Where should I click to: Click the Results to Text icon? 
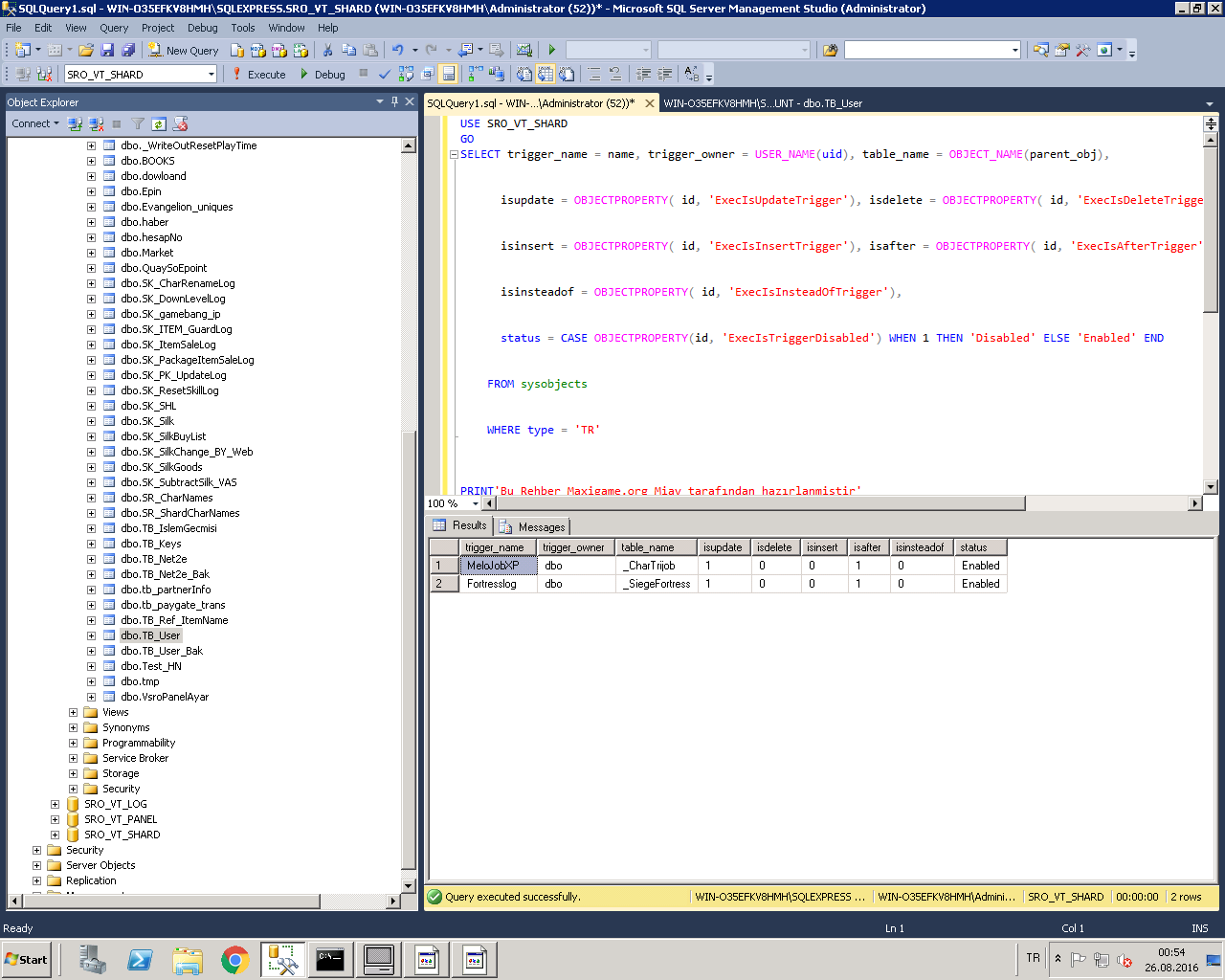click(x=523, y=74)
